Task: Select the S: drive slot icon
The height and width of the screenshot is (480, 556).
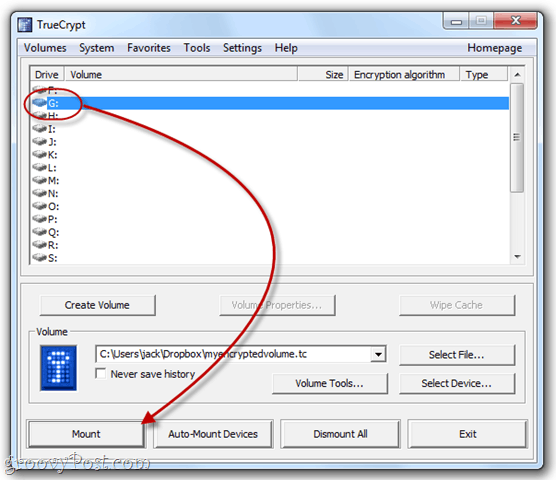Action: [x=39, y=258]
